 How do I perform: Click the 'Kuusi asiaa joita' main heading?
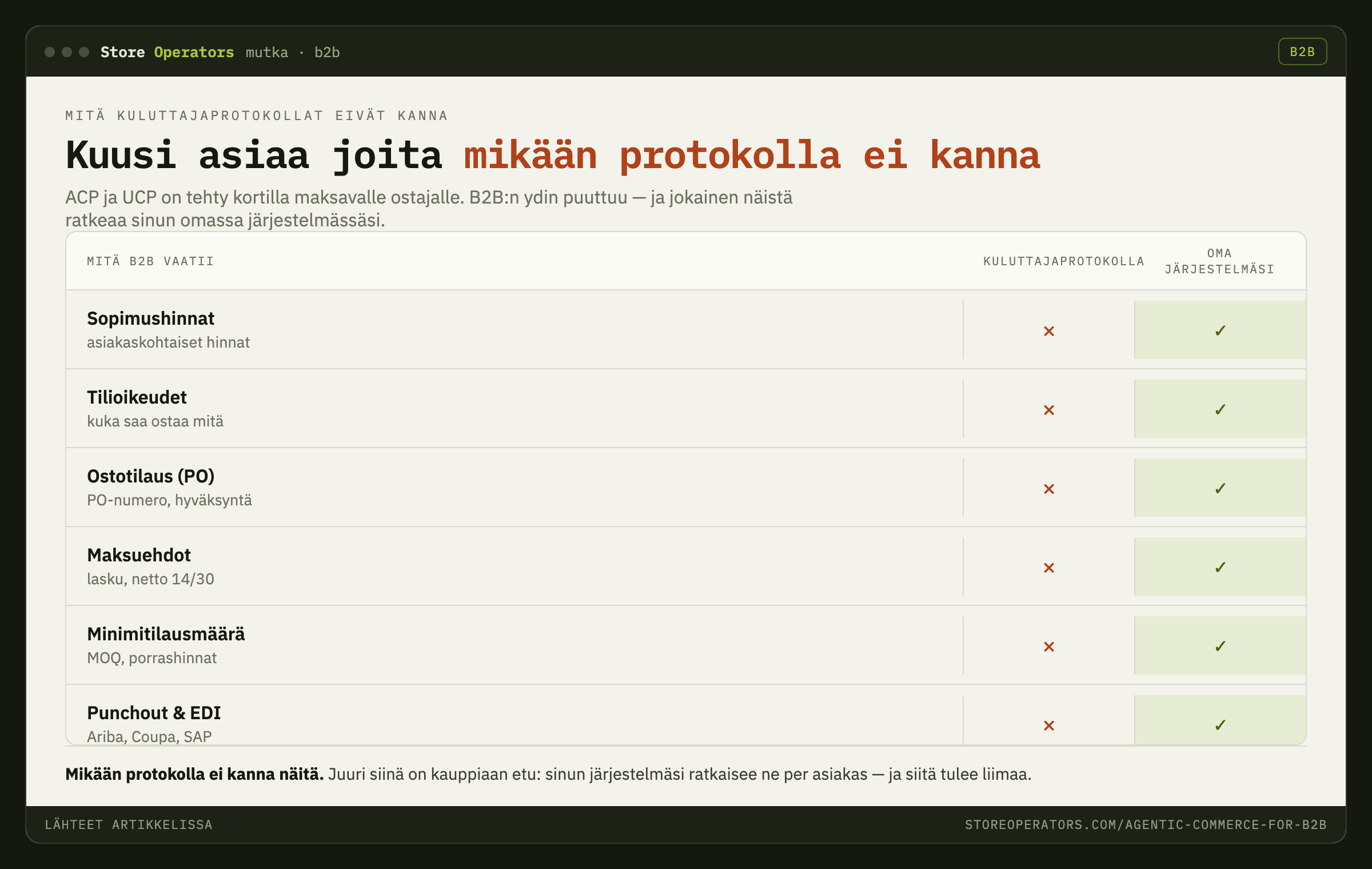pyautogui.click(x=254, y=156)
